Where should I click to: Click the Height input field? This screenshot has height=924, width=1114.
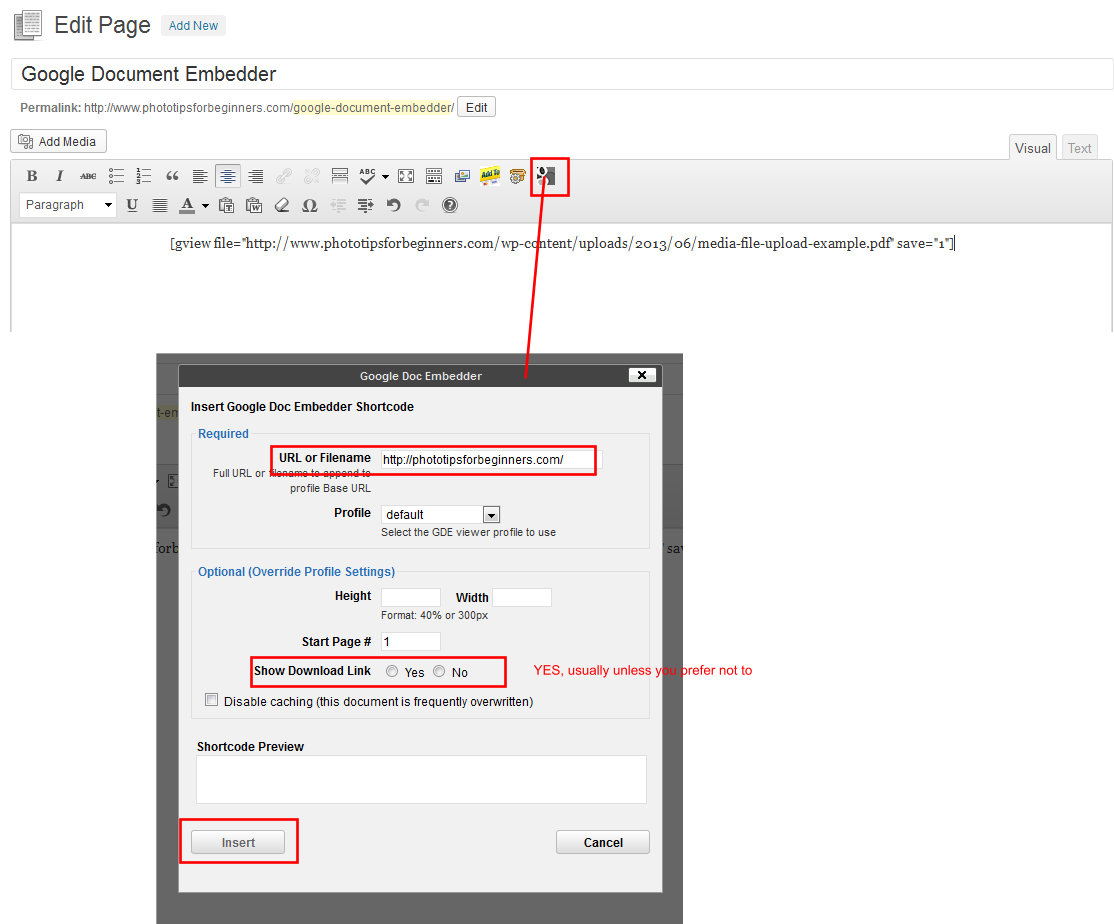click(x=411, y=597)
